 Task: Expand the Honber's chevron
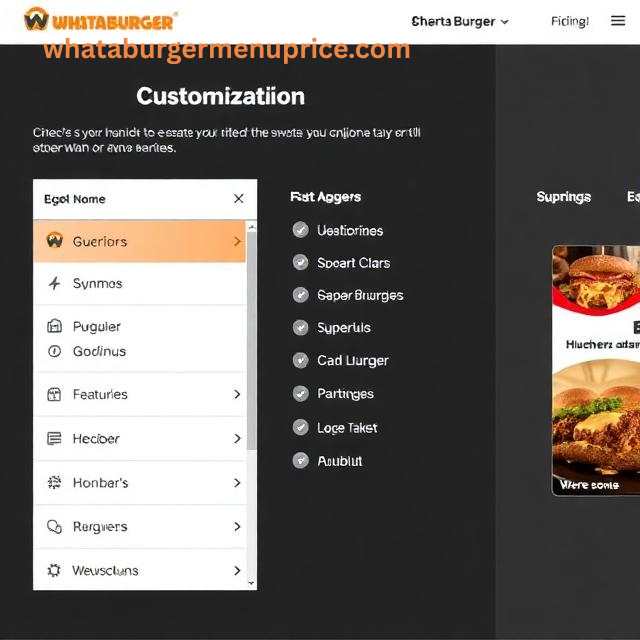237,483
